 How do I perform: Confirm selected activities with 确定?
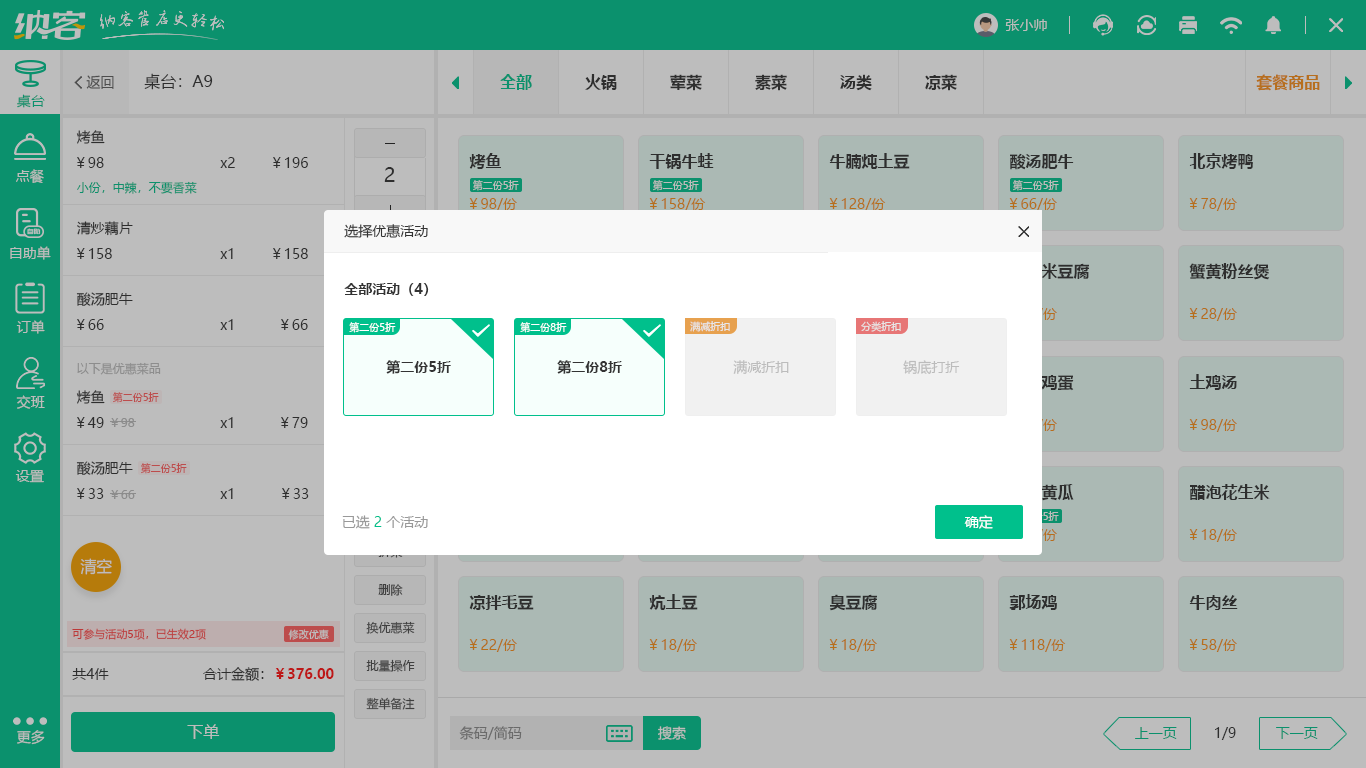978,522
